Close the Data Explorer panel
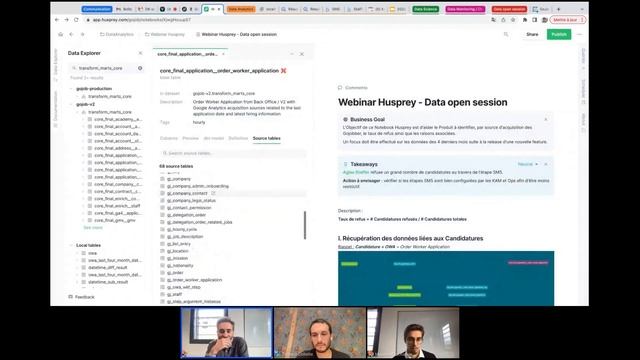 click(140, 53)
